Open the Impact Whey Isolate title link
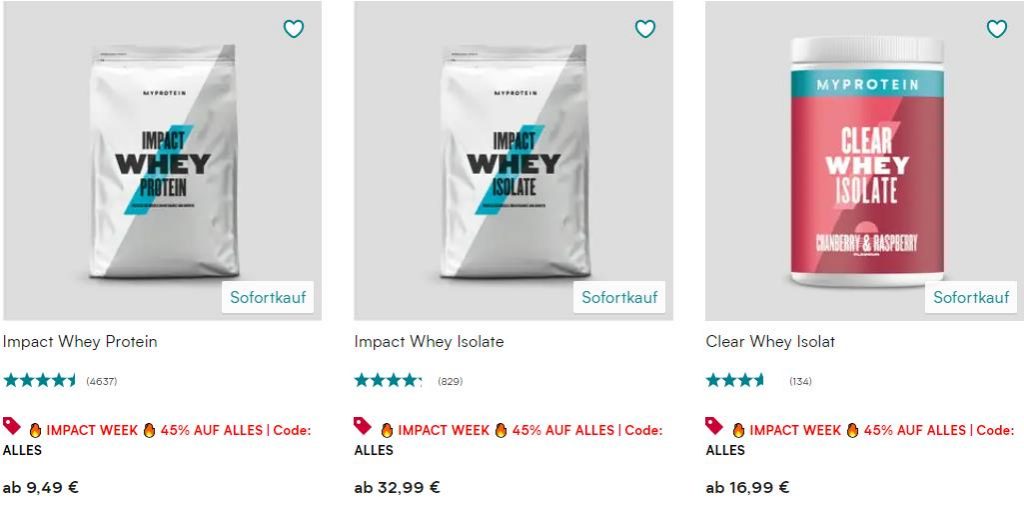The width and height of the screenshot is (1024, 508). [x=429, y=341]
